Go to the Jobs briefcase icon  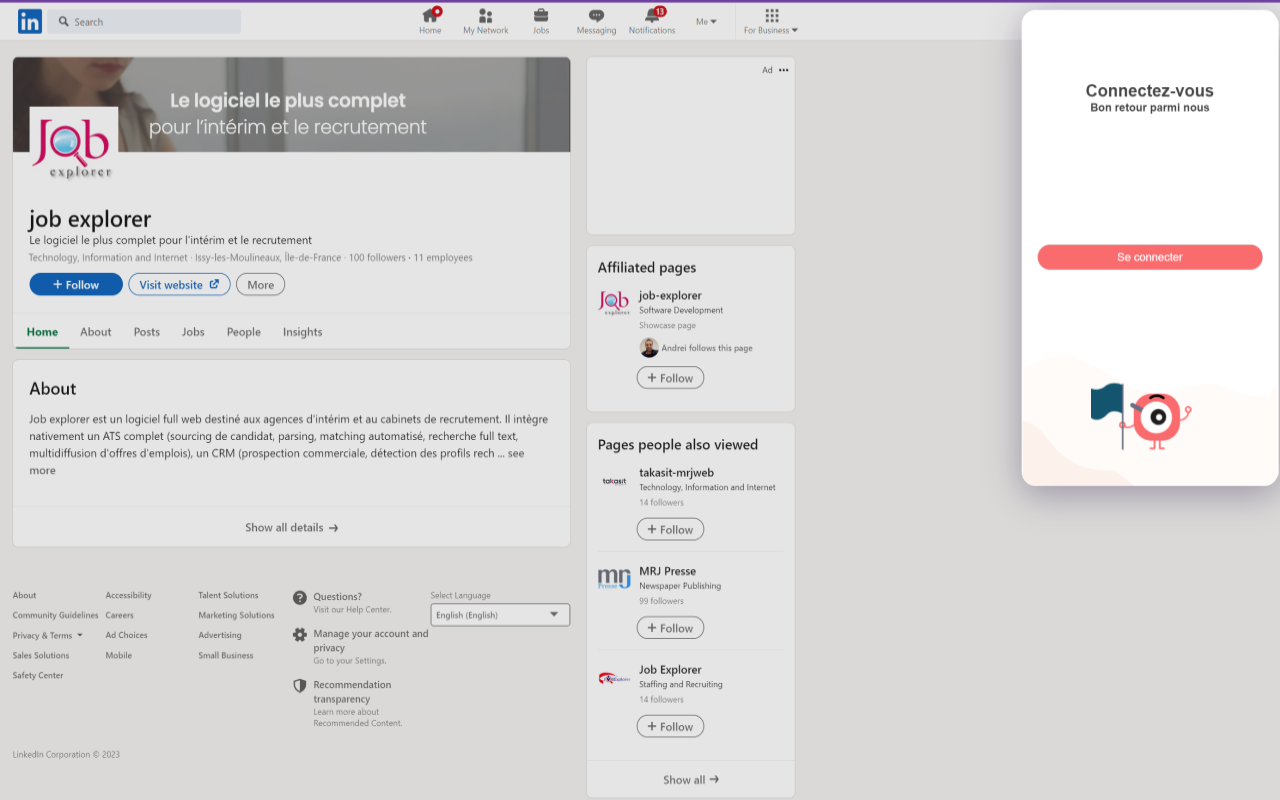tap(540, 16)
